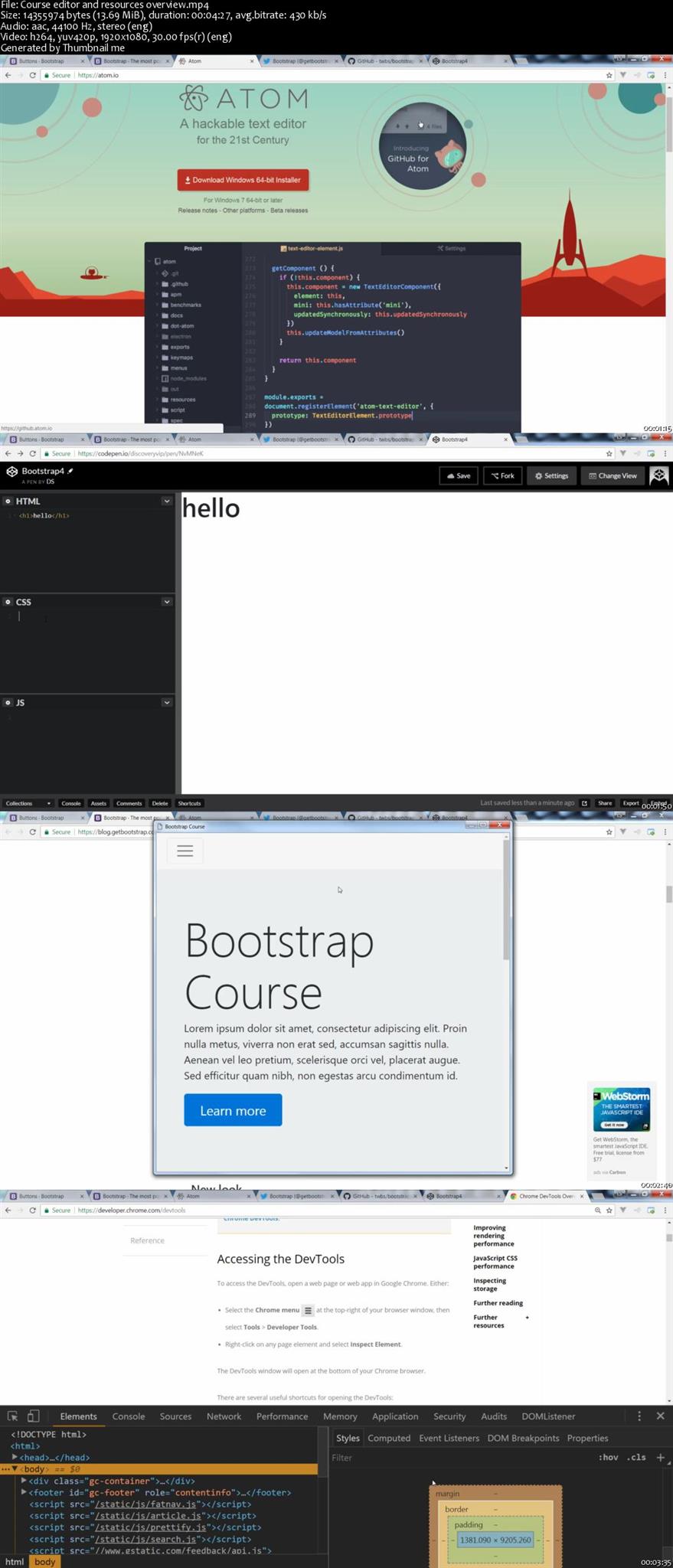Open the Release notes link on Atom page

tap(198, 211)
